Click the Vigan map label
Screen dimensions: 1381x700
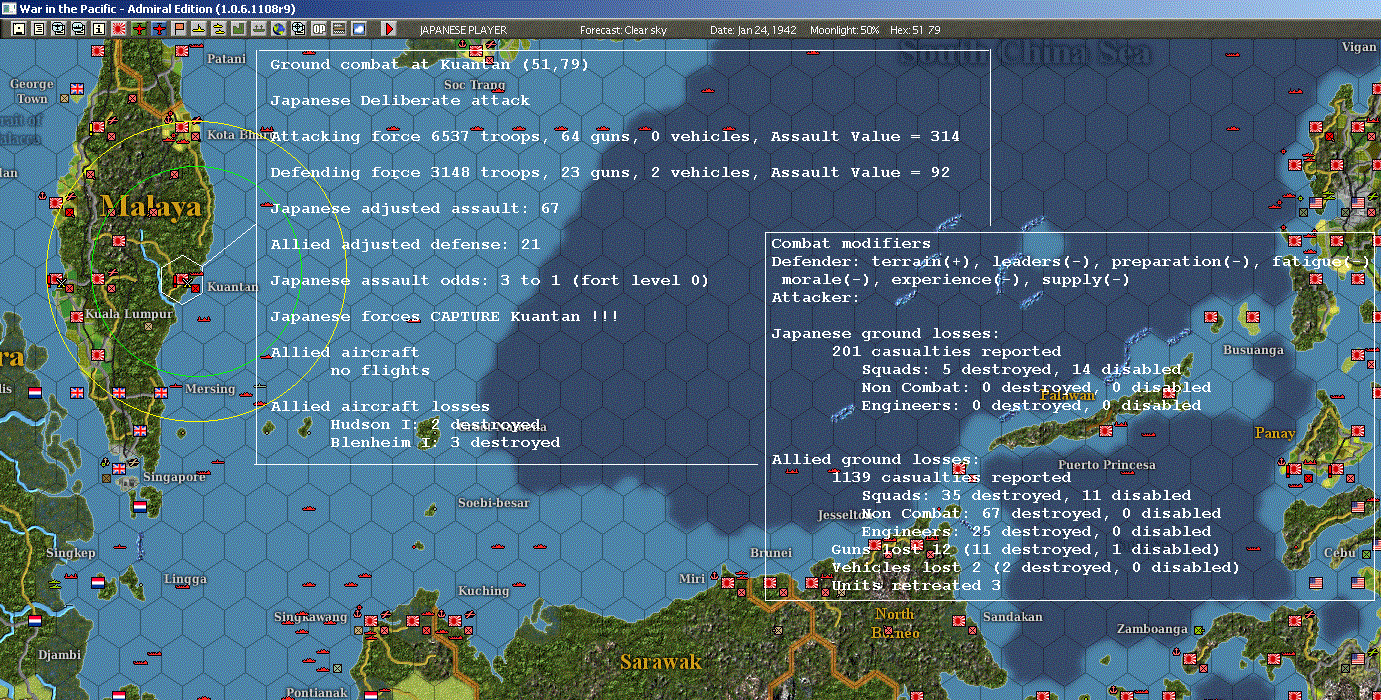(1359, 47)
